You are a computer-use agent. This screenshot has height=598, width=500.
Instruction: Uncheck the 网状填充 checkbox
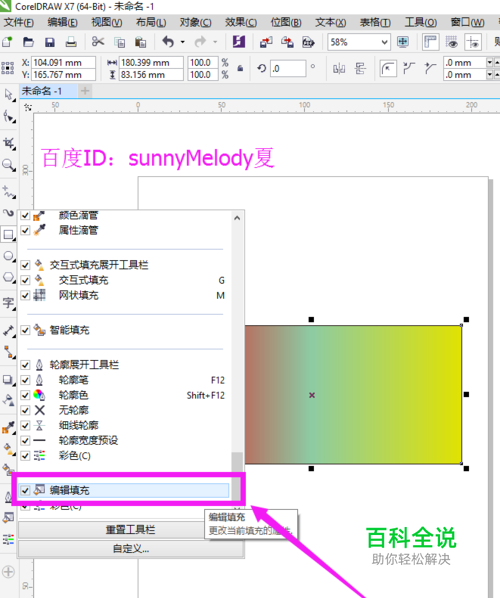pyautogui.click(x=25, y=296)
